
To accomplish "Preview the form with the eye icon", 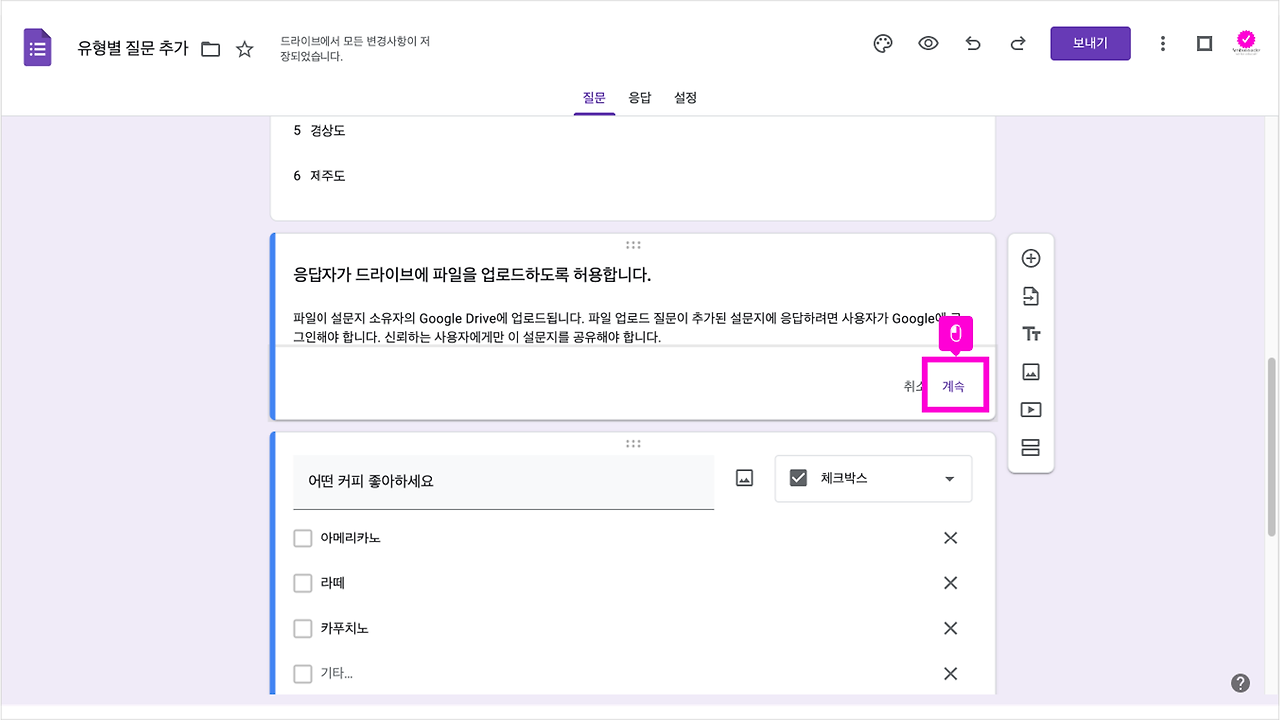I will 928,43.
